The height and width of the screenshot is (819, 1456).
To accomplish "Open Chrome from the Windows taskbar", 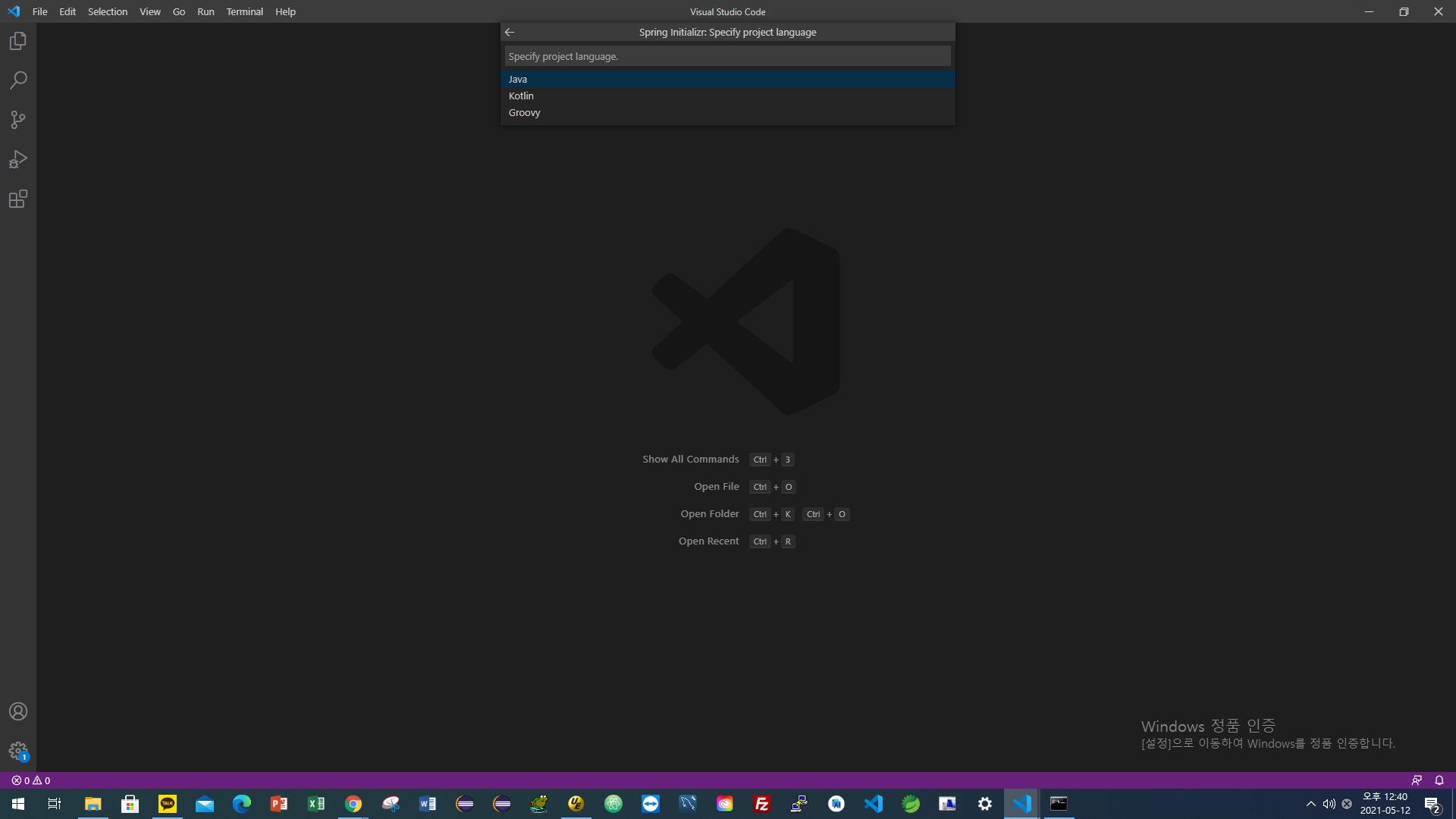I will [x=353, y=804].
